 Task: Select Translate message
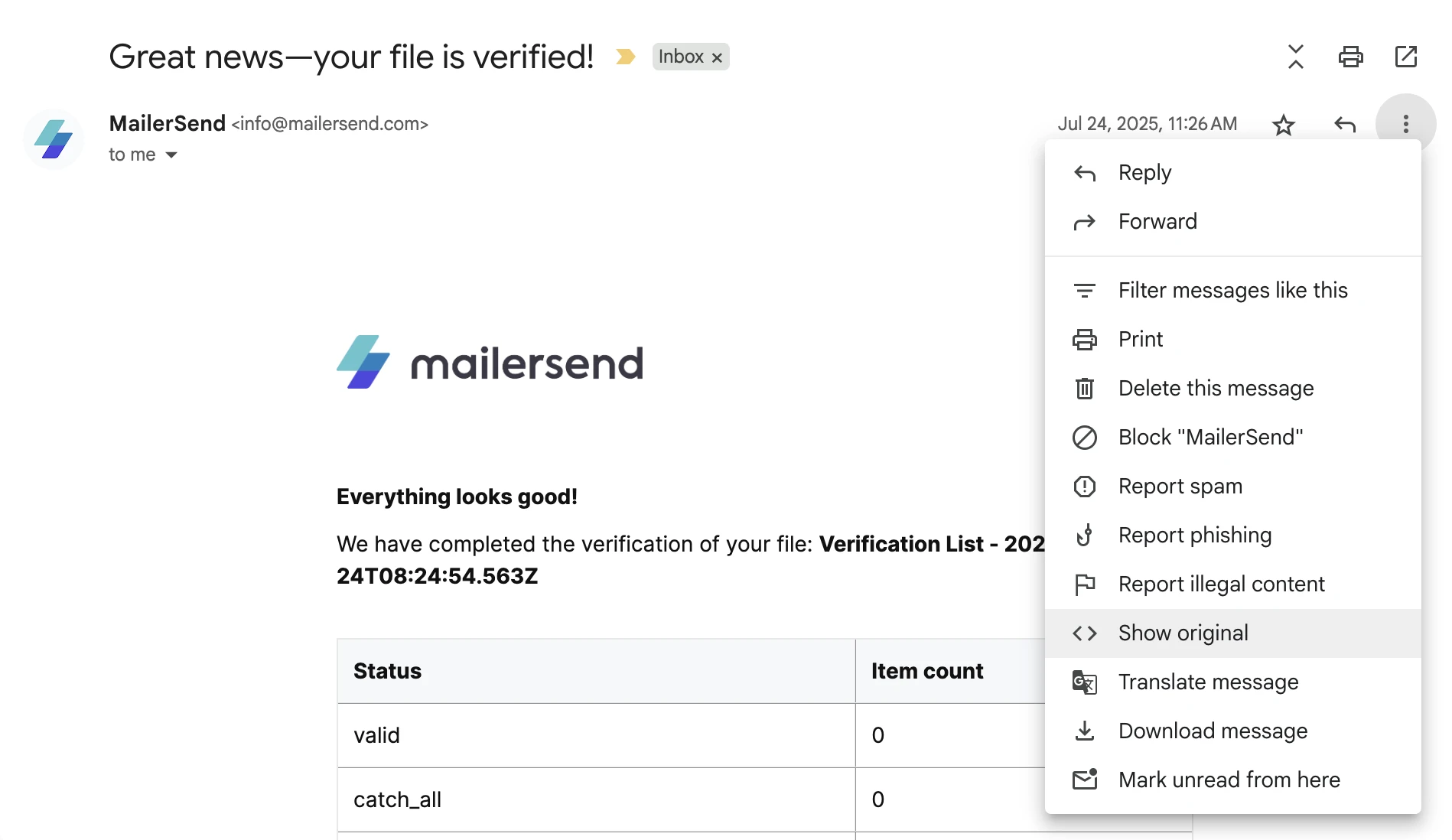(x=1208, y=682)
